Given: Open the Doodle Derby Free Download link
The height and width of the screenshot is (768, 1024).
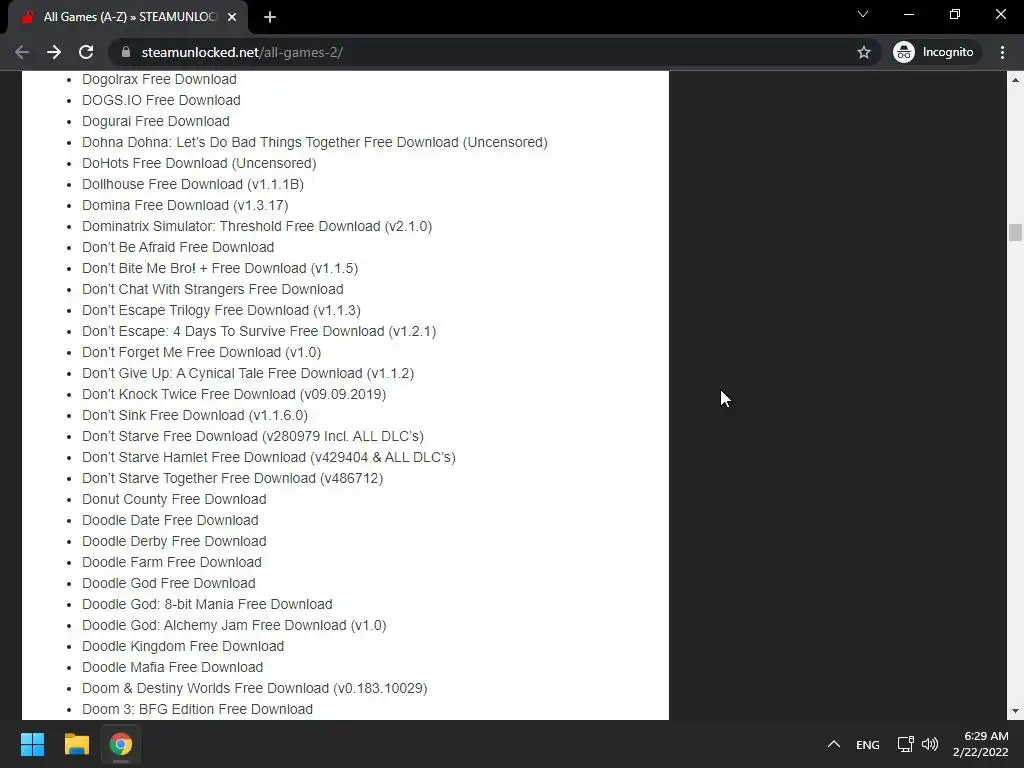Looking at the screenshot, I should [174, 541].
